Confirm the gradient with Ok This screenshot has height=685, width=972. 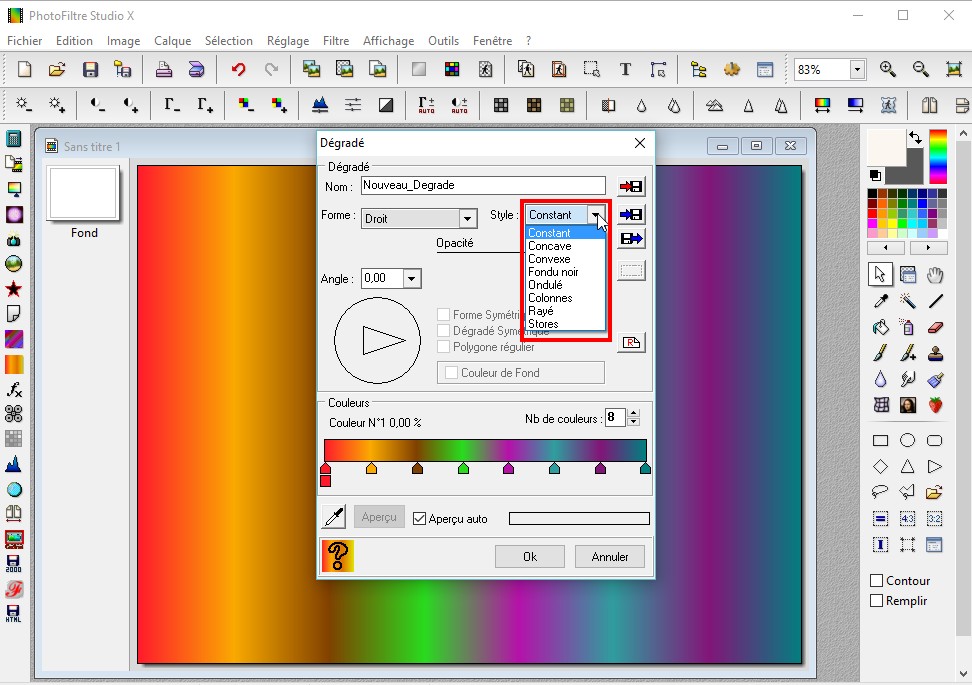click(530, 557)
